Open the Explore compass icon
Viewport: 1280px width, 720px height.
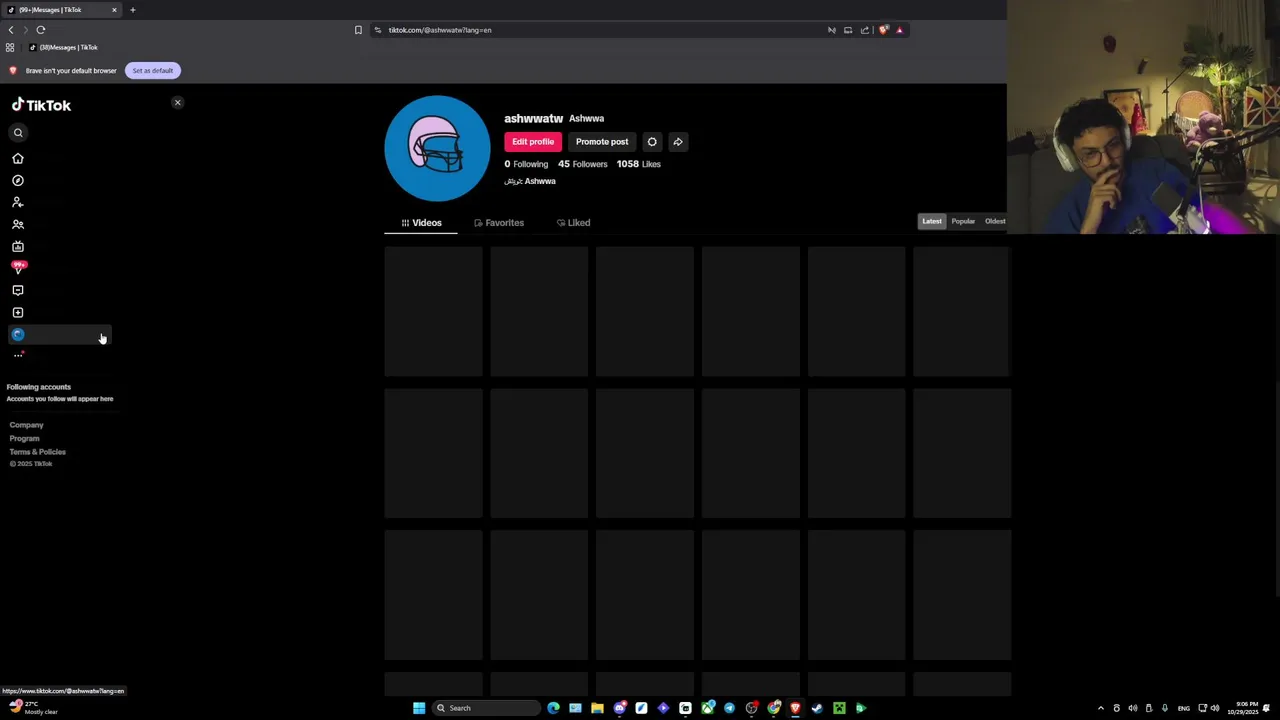click(x=18, y=181)
